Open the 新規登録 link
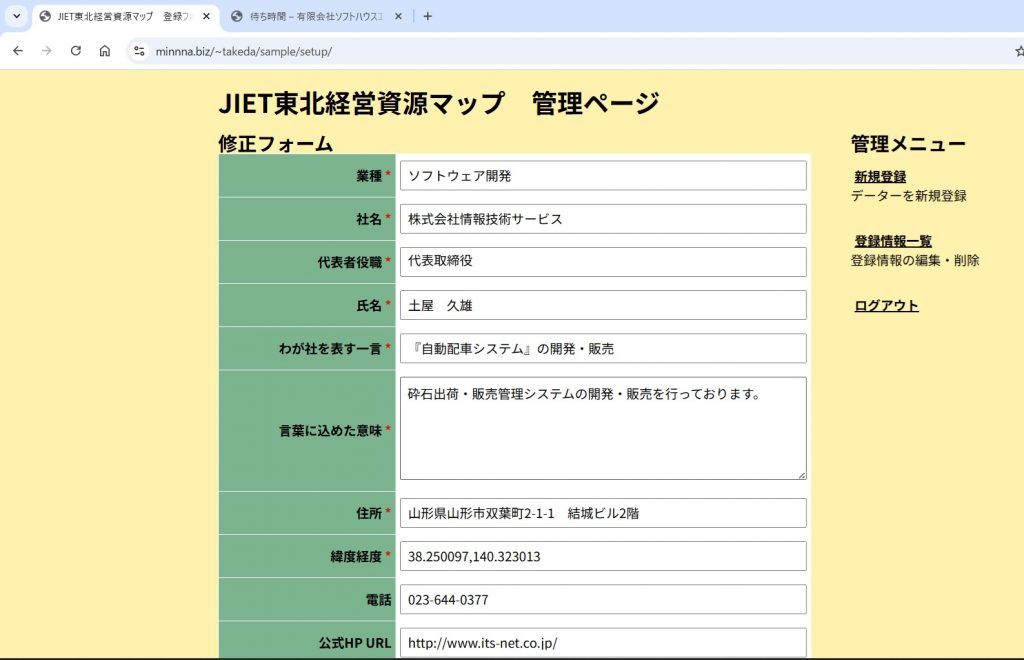Screen dimensions: 1024x660 [880, 177]
